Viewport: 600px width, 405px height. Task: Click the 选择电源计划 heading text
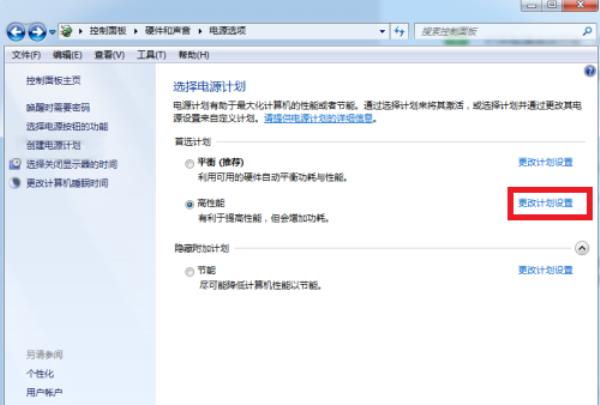point(209,87)
